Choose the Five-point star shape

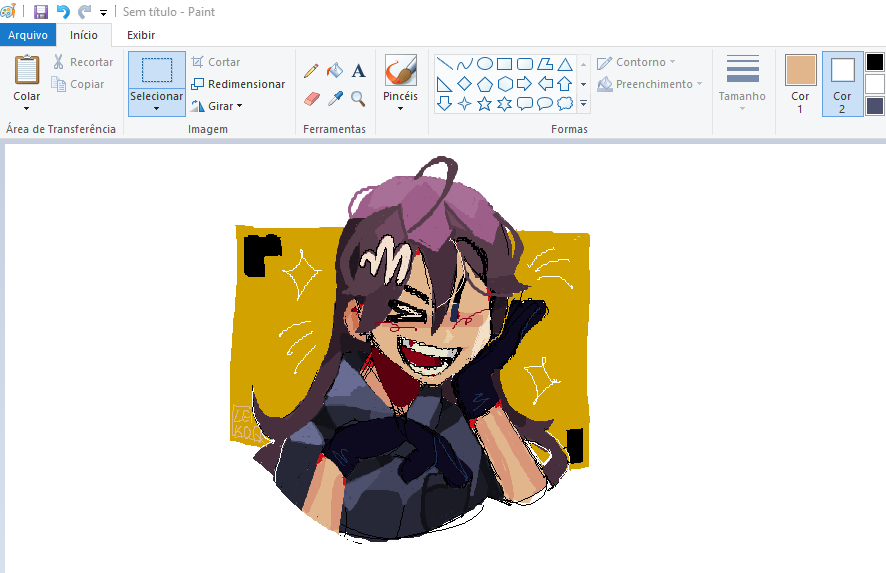click(485, 103)
